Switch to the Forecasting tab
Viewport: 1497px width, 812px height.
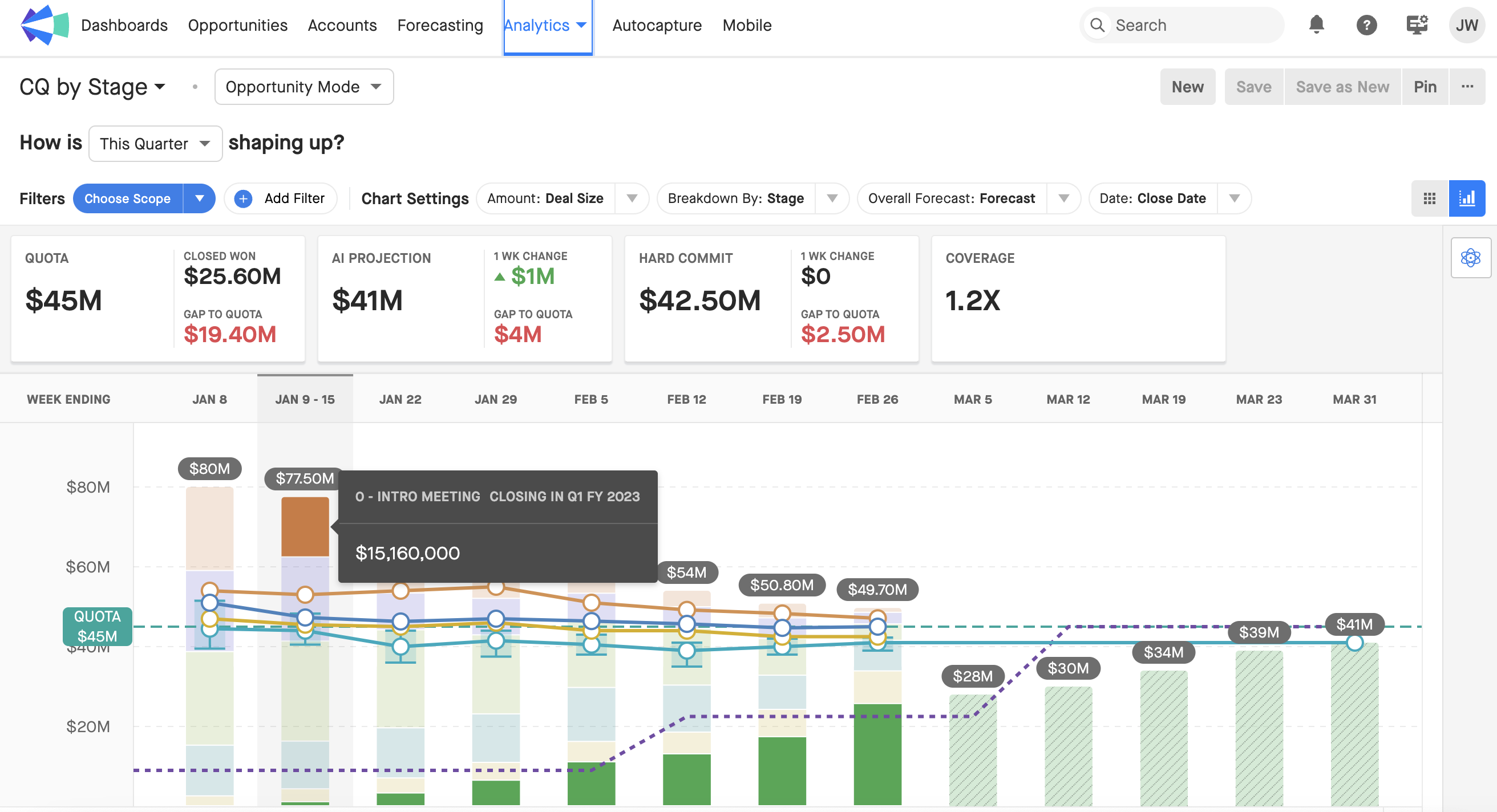click(440, 25)
